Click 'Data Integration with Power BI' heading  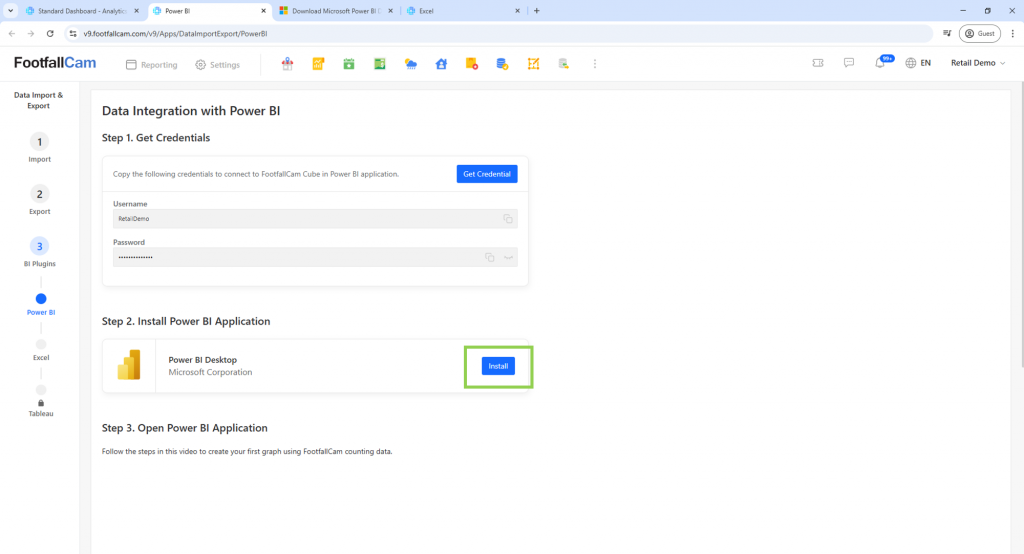tap(191, 110)
